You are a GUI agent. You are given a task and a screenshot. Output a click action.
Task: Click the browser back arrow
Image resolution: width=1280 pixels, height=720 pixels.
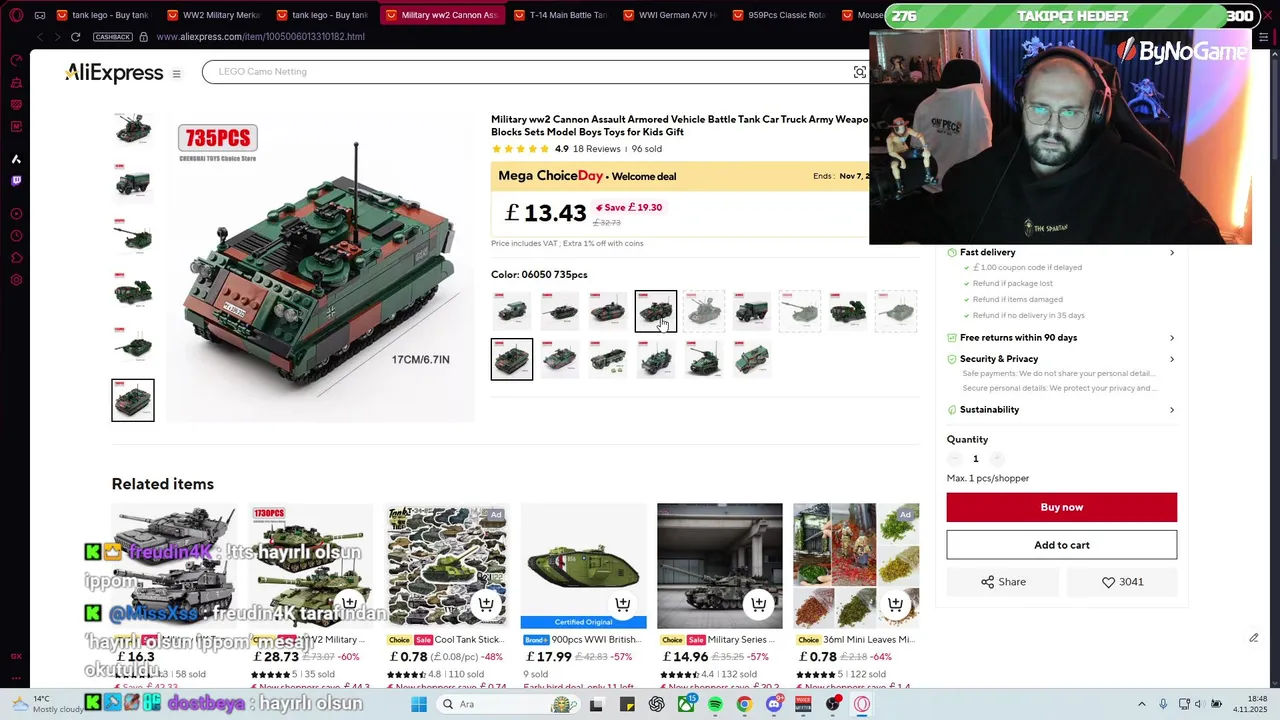point(40,37)
